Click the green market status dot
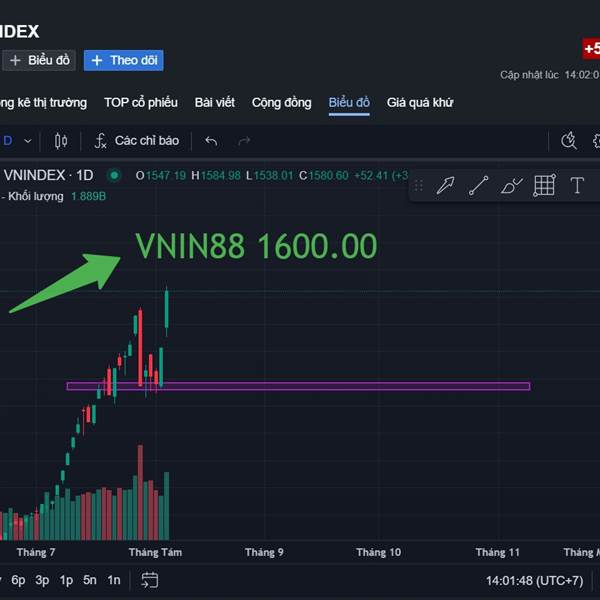Image resolution: width=600 pixels, height=600 pixels. tap(114, 176)
